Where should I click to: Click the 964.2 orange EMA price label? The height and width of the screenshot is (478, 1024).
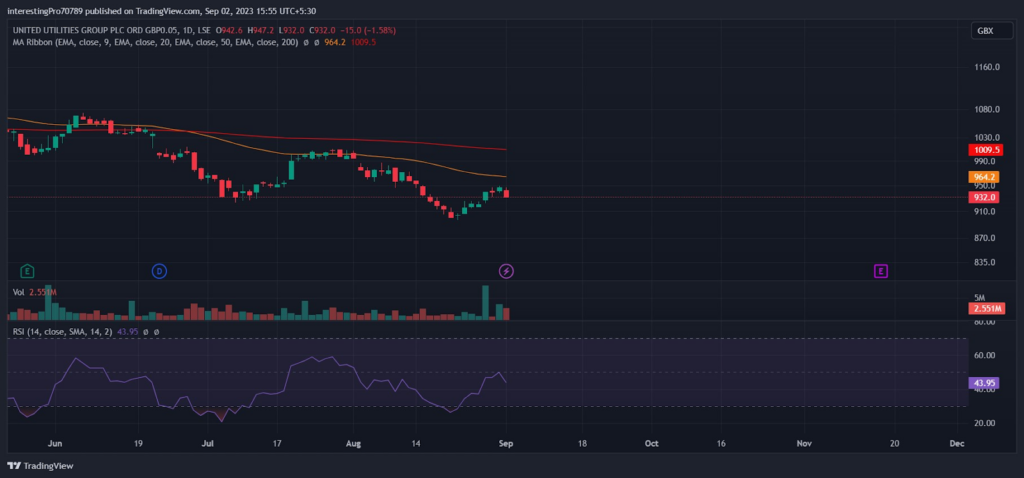pos(984,177)
